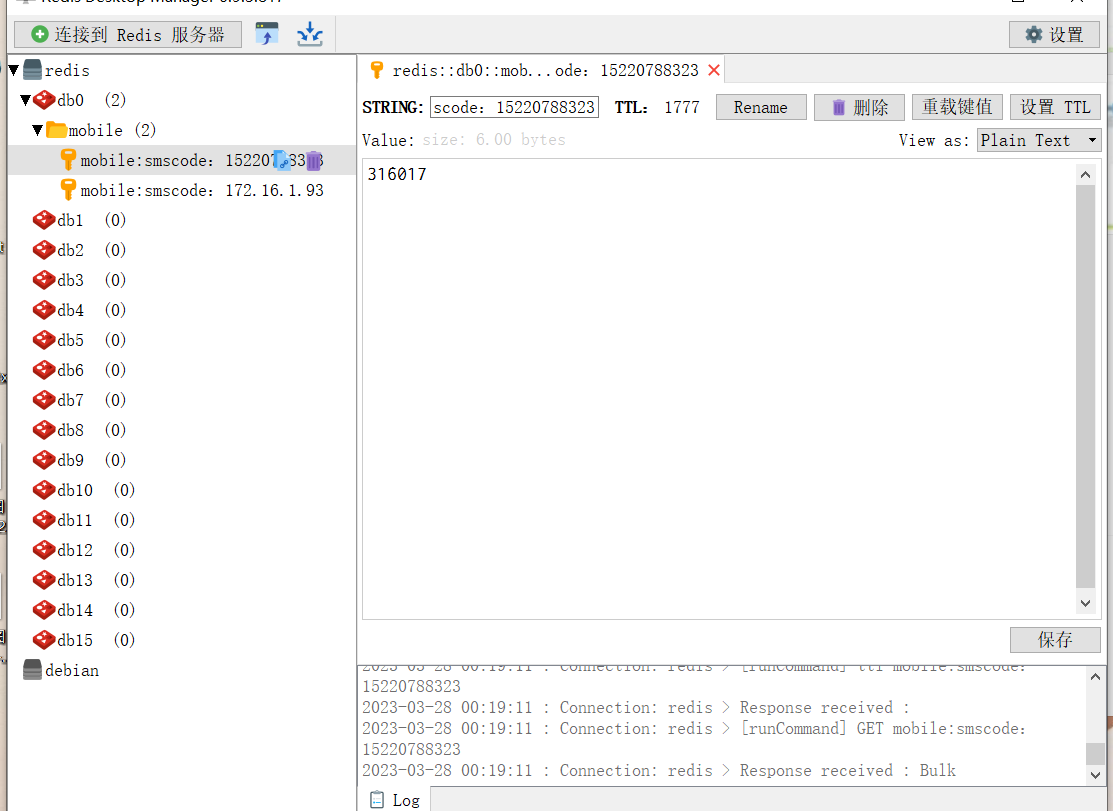Click the value editor scrollbar down arrow
This screenshot has height=811, width=1113.
(1085, 603)
